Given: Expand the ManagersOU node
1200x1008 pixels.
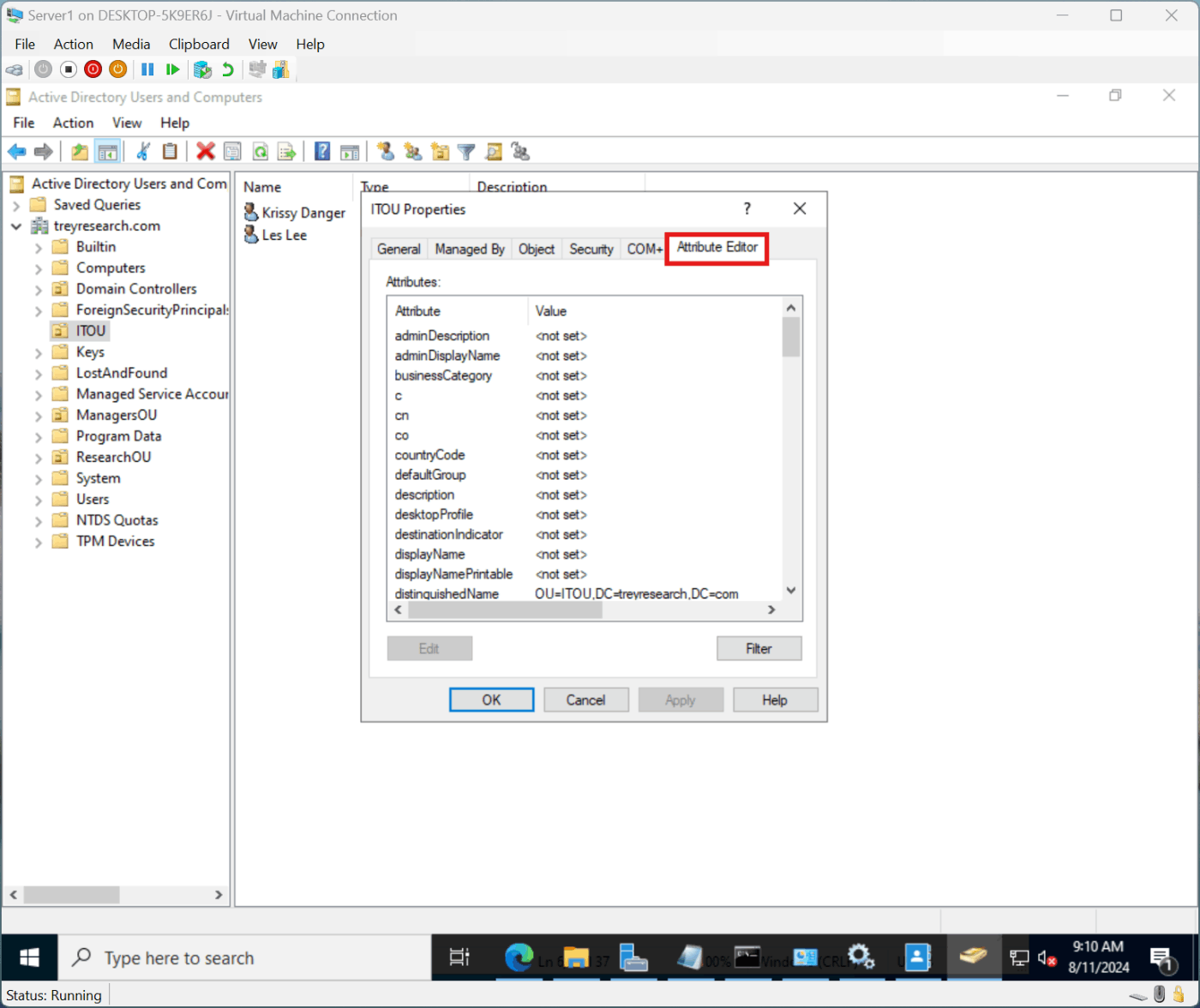Looking at the screenshot, I should 38,416.
